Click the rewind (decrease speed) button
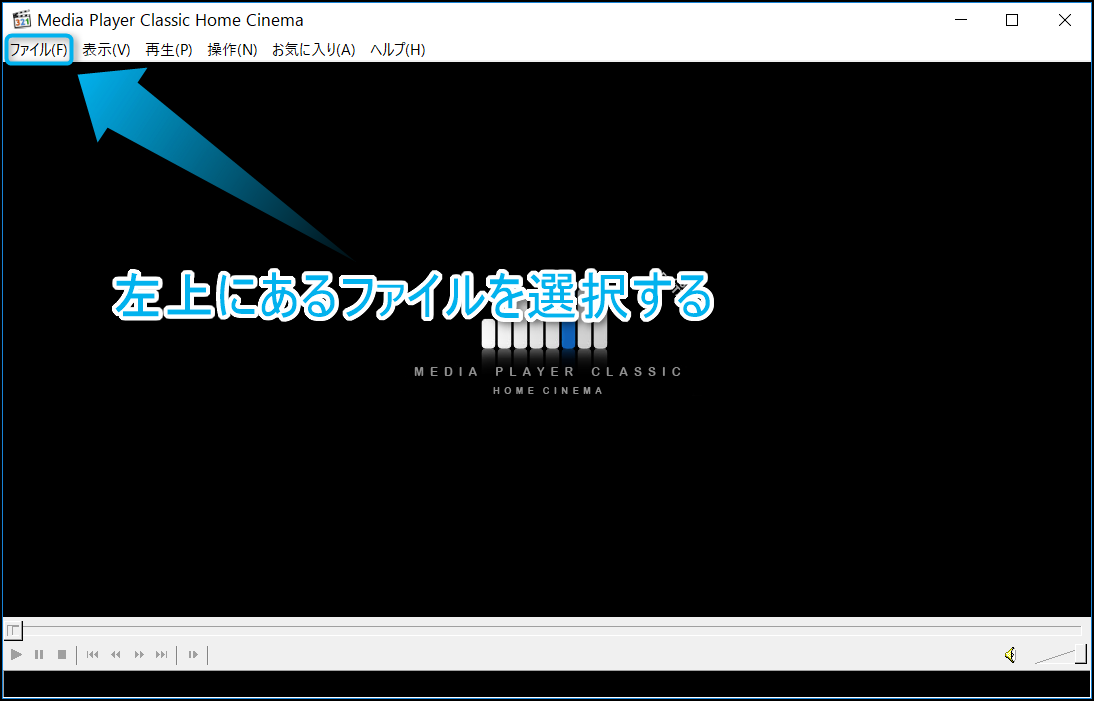This screenshot has width=1094, height=701. tap(116, 655)
